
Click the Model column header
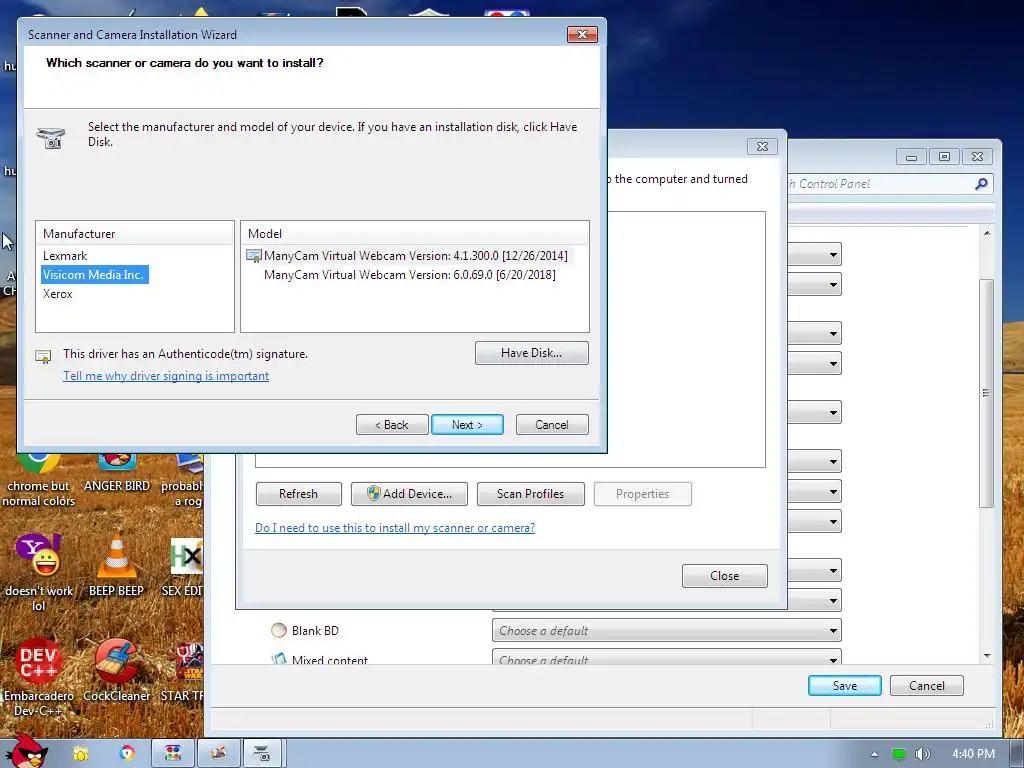coord(415,234)
